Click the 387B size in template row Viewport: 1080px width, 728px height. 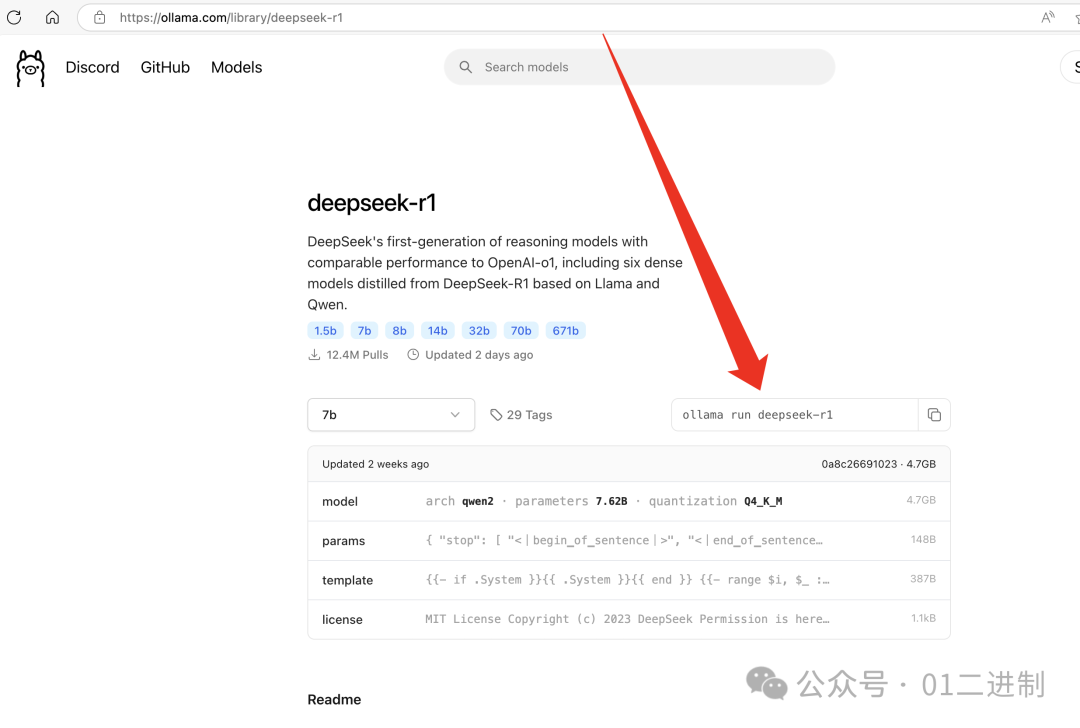(923, 579)
